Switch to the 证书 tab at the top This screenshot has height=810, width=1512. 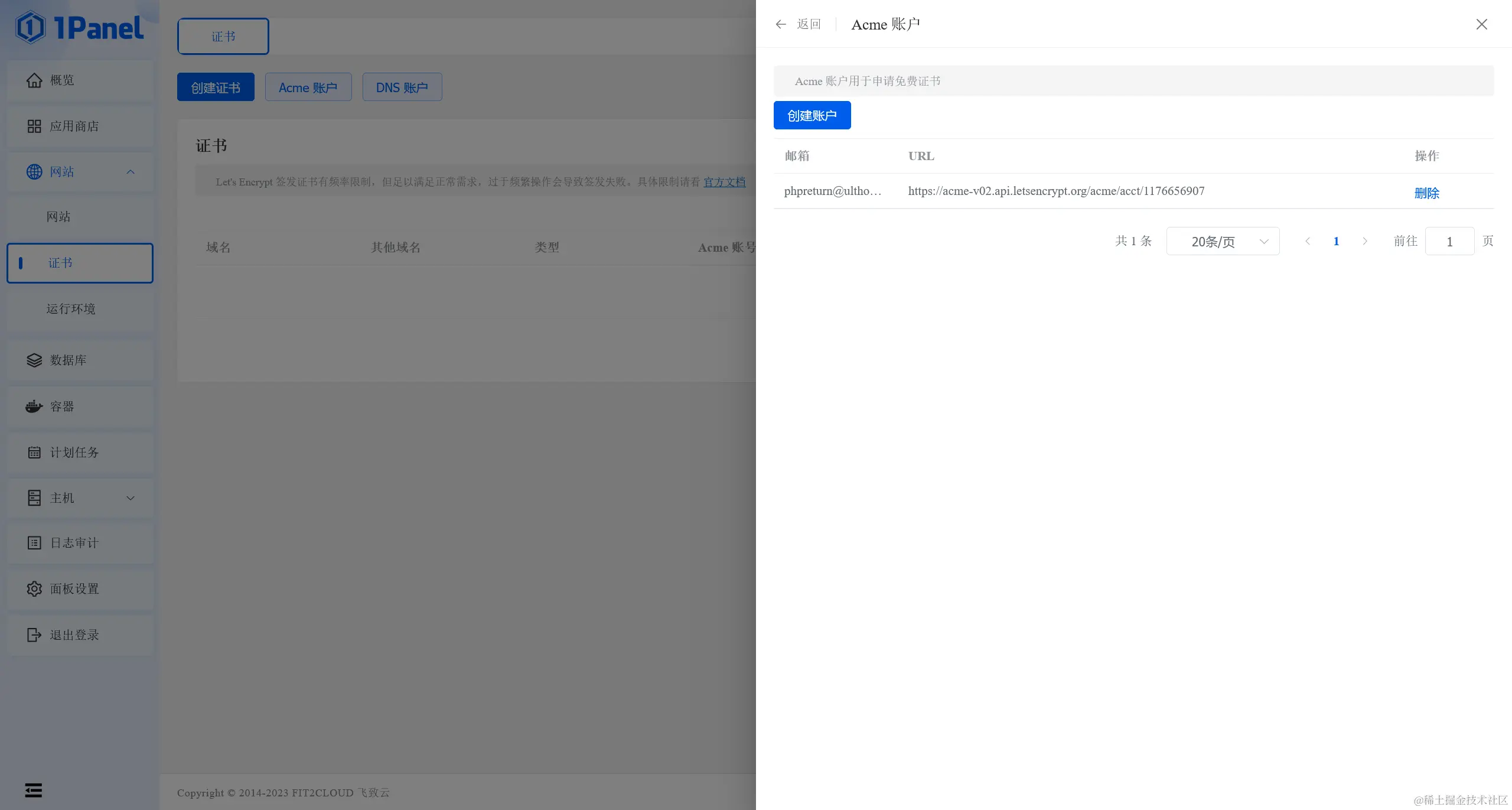[x=223, y=37]
